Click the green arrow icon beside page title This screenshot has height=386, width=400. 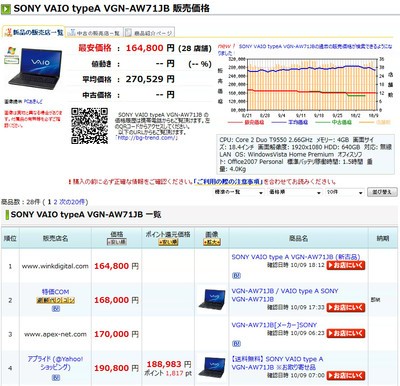click(x=6, y=8)
